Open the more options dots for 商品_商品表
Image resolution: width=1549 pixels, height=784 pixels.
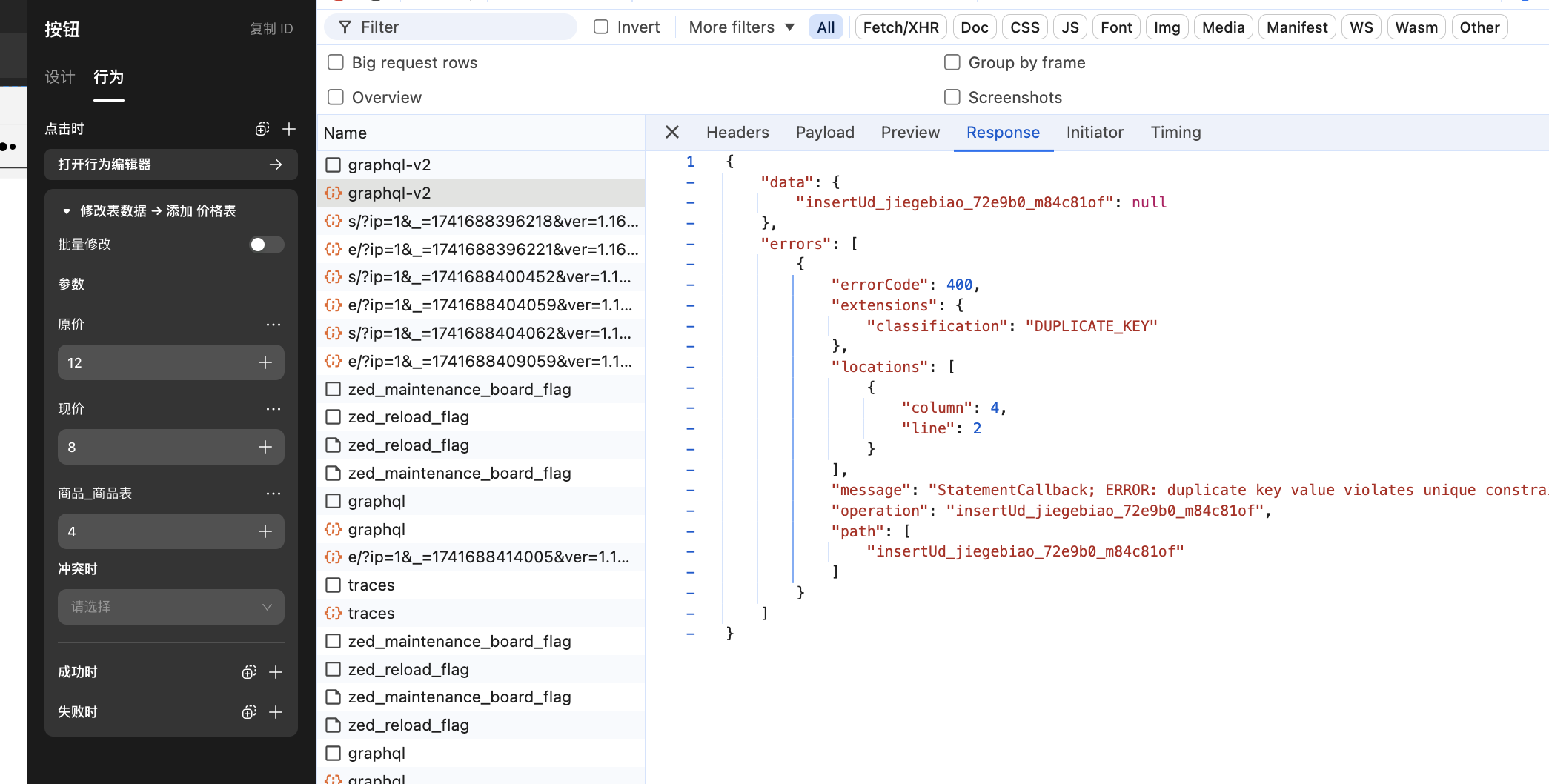[273, 494]
